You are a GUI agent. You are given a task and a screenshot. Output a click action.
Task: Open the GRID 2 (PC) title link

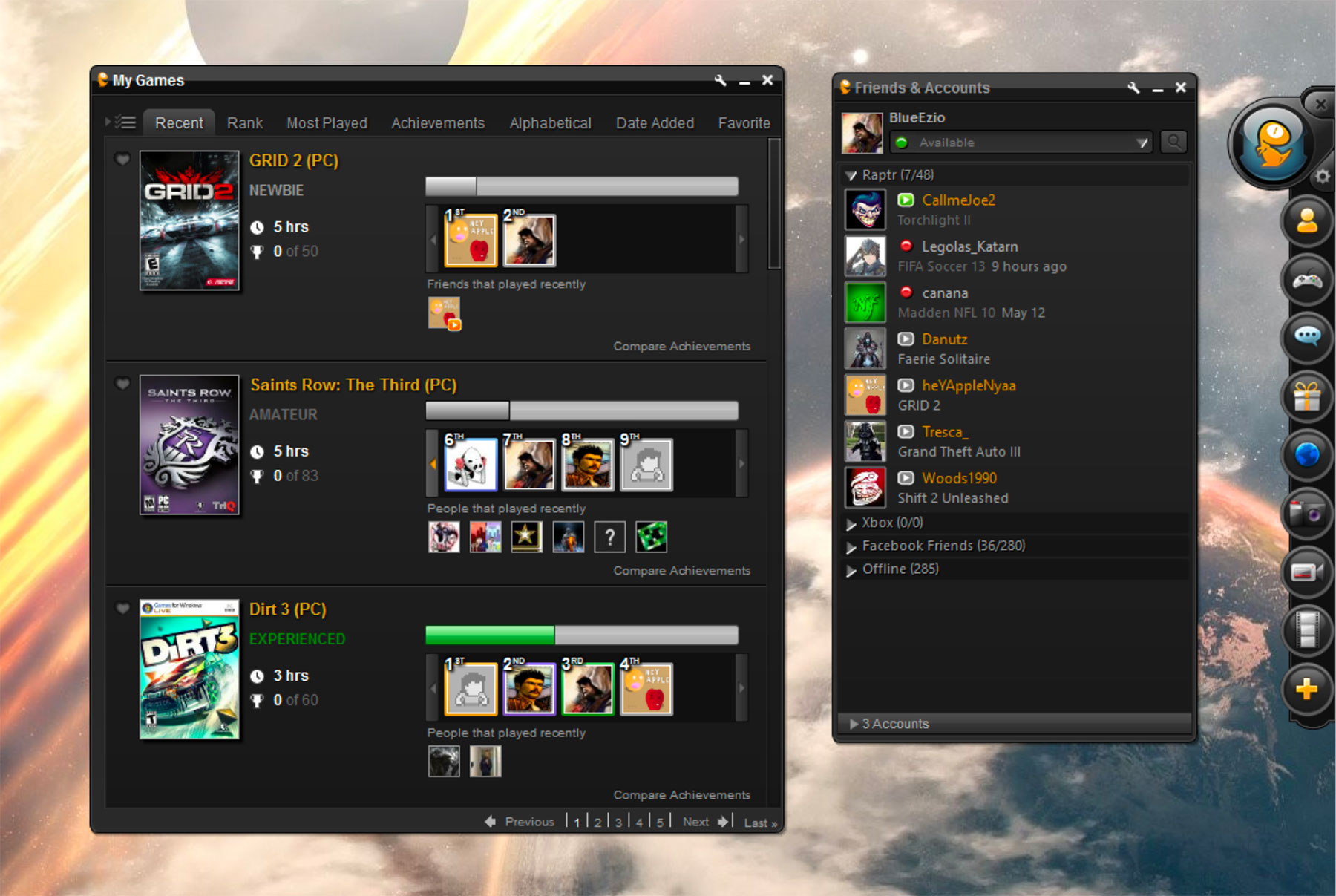(294, 160)
